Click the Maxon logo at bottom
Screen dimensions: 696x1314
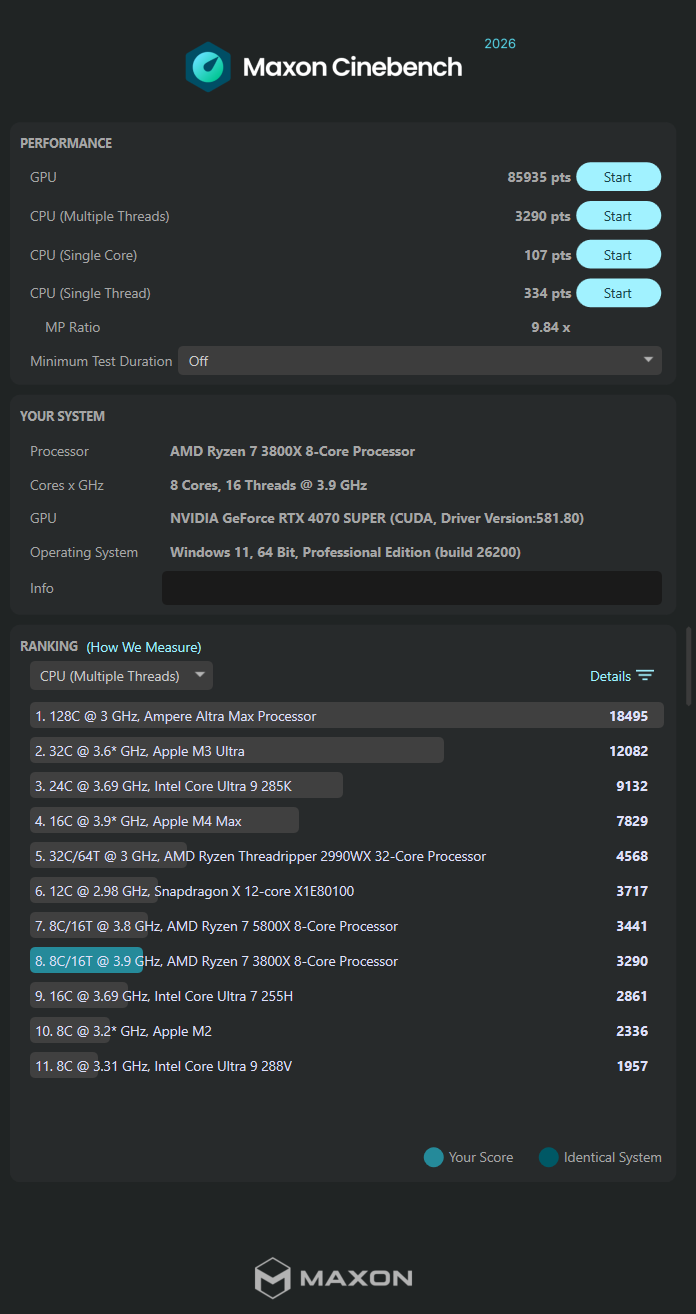pyautogui.click(x=333, y=1278)
